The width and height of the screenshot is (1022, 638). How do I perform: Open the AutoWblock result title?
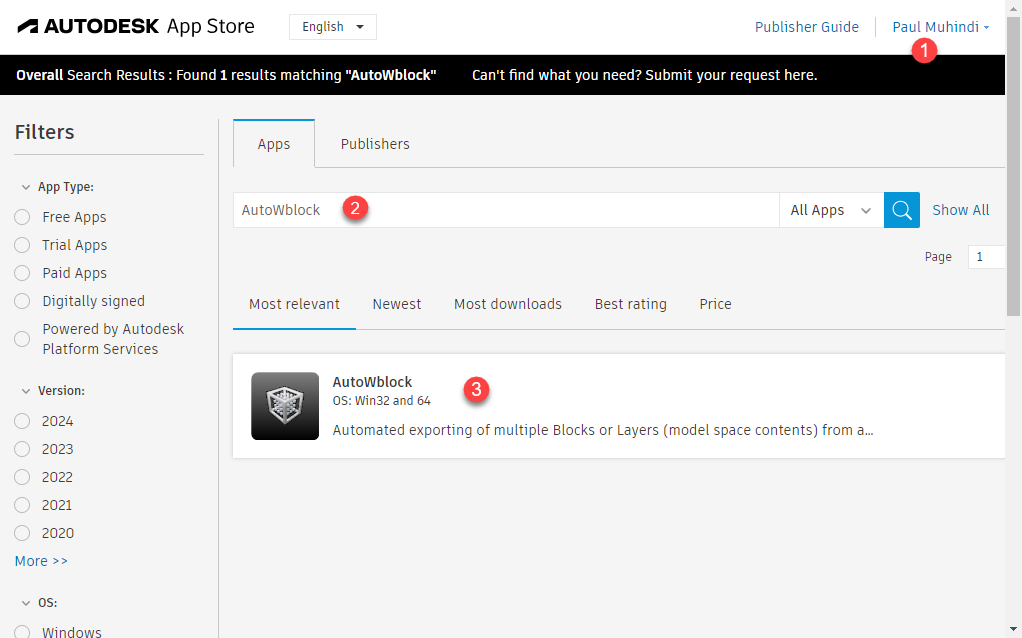tap(372, 382)
